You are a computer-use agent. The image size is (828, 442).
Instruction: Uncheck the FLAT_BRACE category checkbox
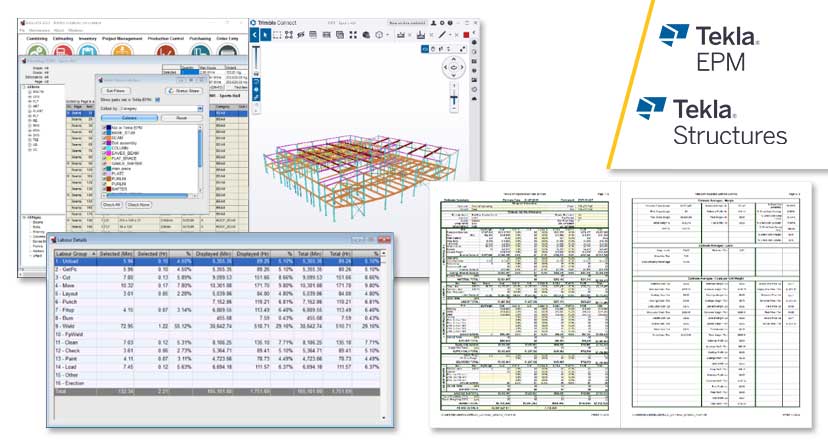coord(103,158)
